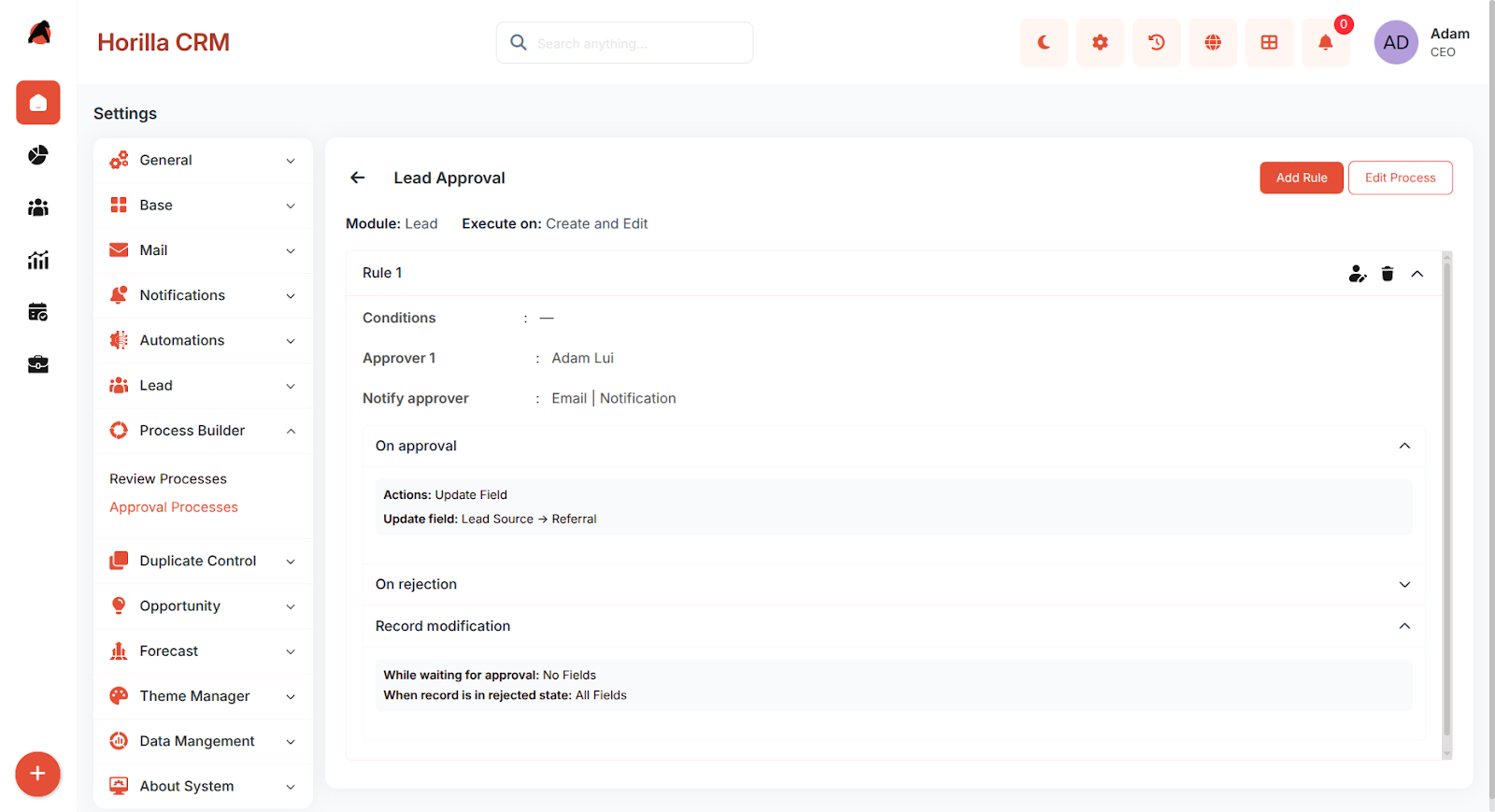Screen dimensions: 1495x812
Task: Toggle dark mode moon icon
Action: [x=1044, y=43]
